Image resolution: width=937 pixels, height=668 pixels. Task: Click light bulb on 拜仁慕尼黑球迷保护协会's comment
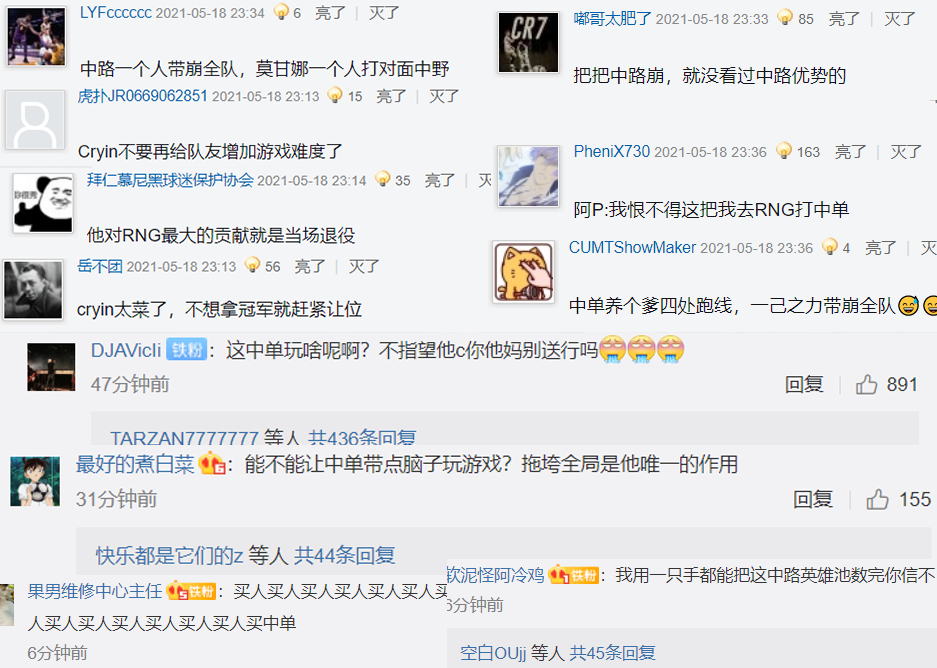pyautogui.click(x=382, y=179)
